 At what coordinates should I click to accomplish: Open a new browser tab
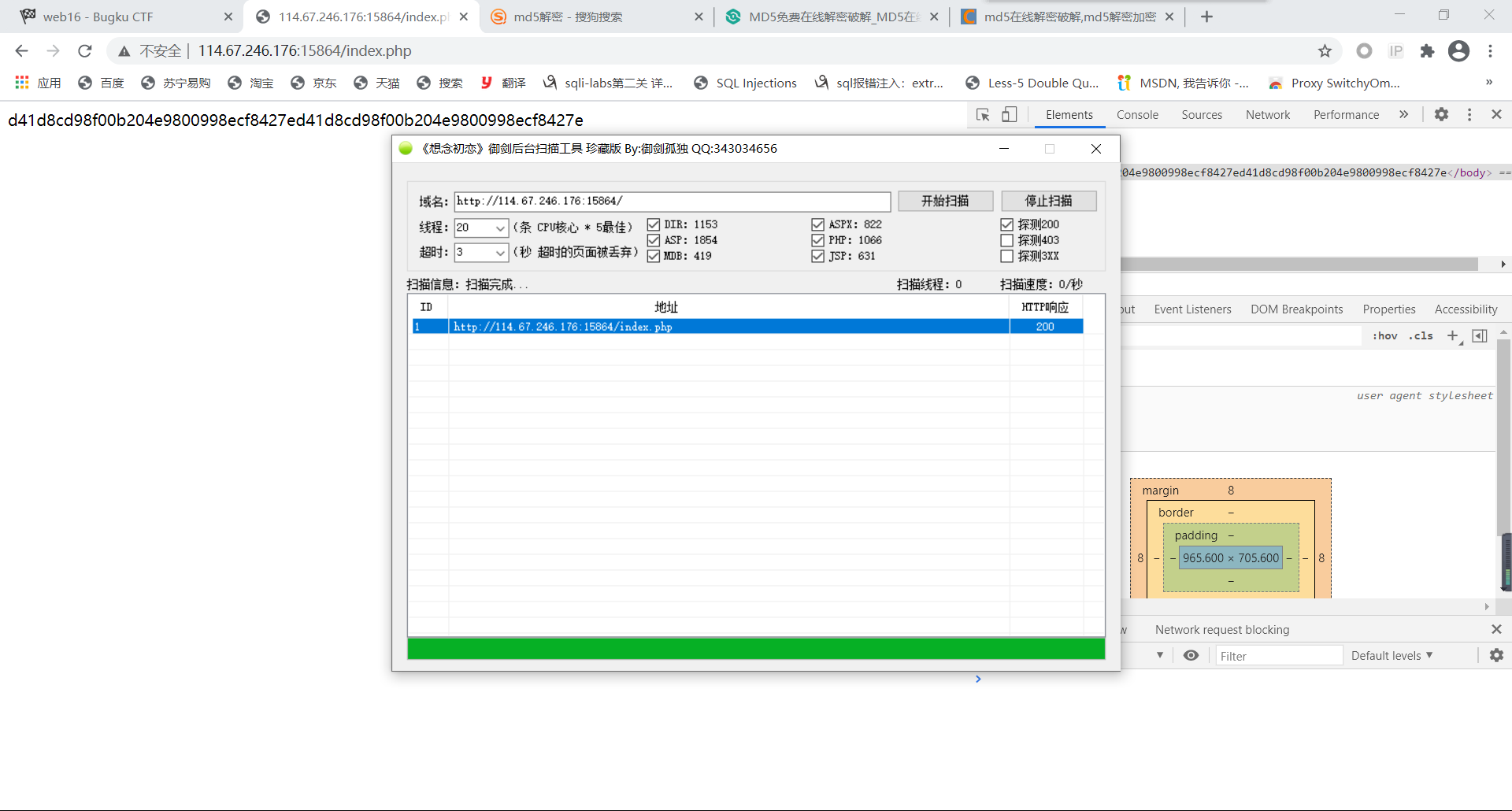point(1206,17)
